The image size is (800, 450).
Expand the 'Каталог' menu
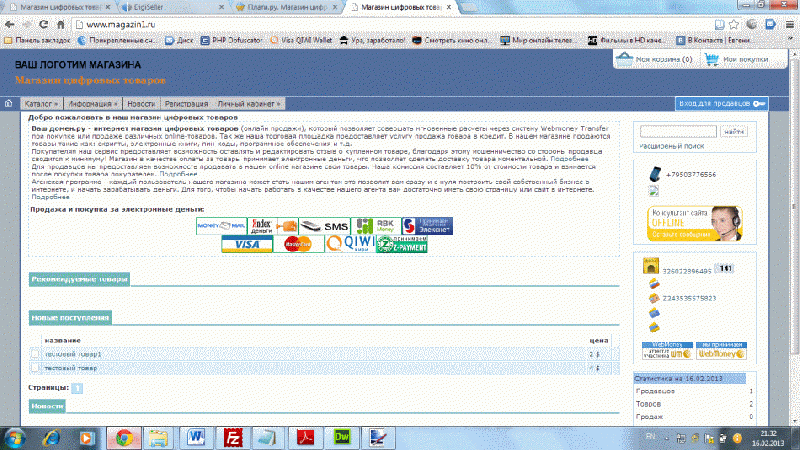(x=42, y=103)
